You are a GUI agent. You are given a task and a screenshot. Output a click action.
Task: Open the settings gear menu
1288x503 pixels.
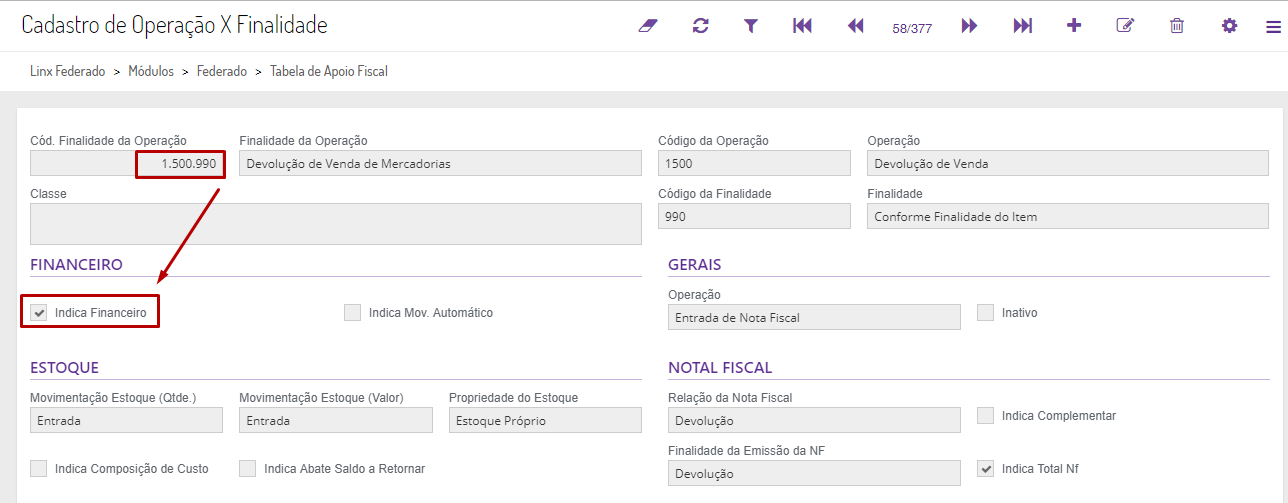[x=1229, y=26]
